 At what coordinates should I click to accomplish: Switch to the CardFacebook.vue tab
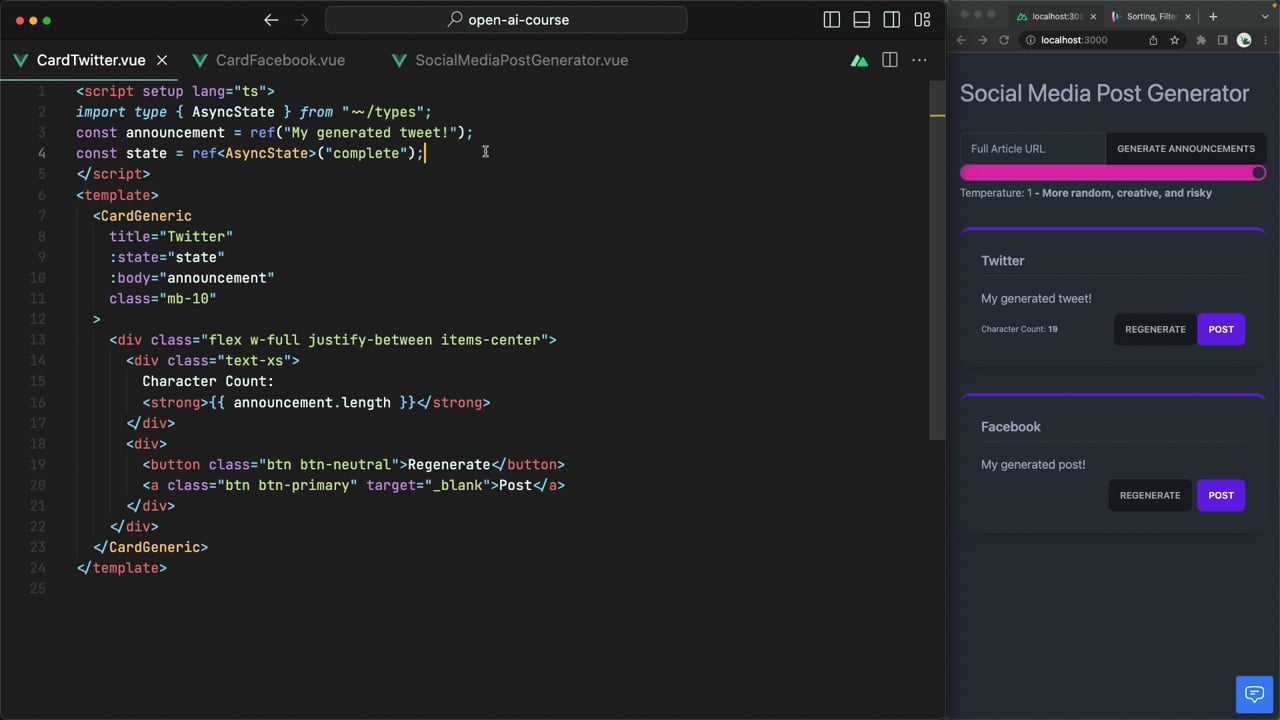coord(280,60)
